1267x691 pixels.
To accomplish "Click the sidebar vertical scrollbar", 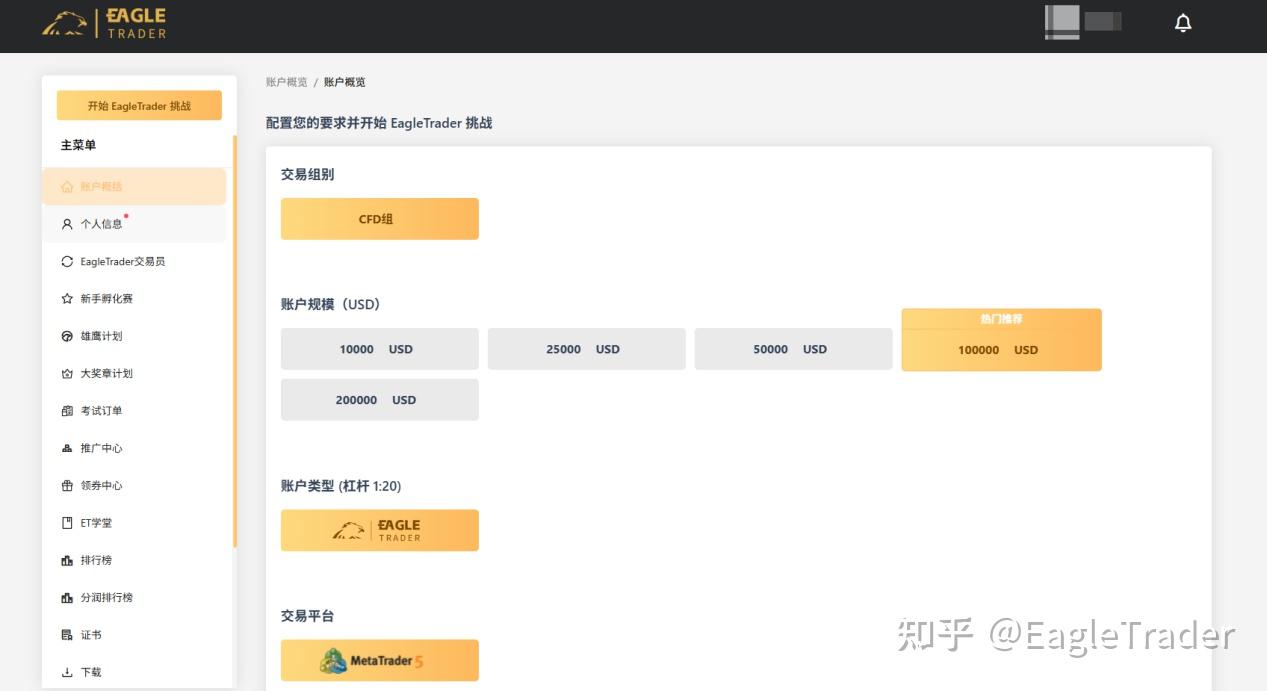I will [235, 340].
